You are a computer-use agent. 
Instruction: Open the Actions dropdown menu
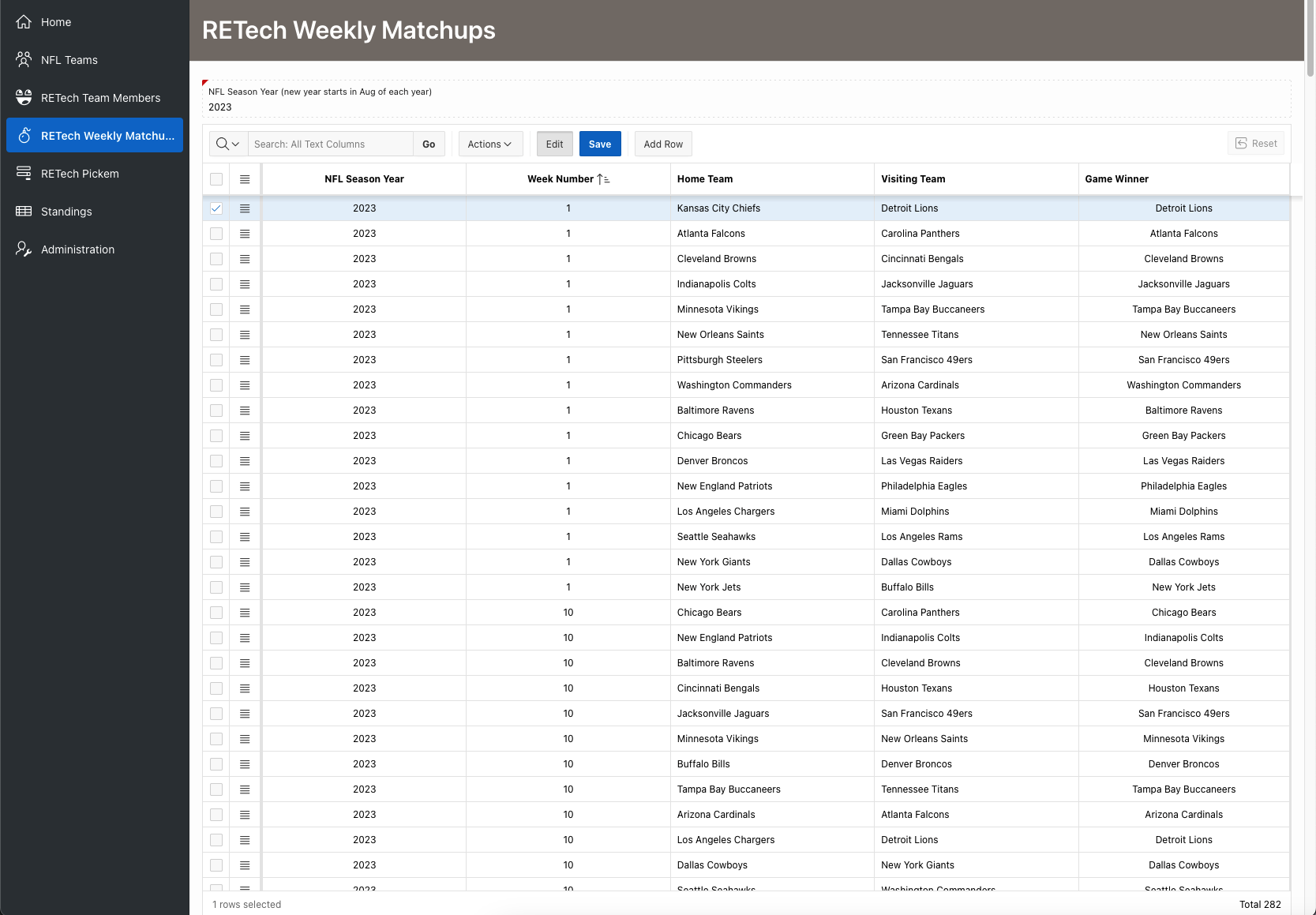tap(489, 144)
